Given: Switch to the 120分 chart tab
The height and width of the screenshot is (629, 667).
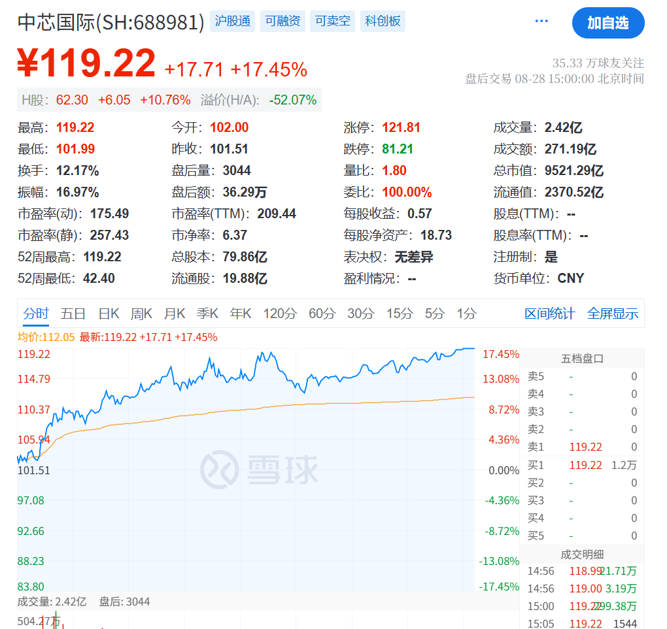Looking at the screenshot, I should tap(279, 314).
